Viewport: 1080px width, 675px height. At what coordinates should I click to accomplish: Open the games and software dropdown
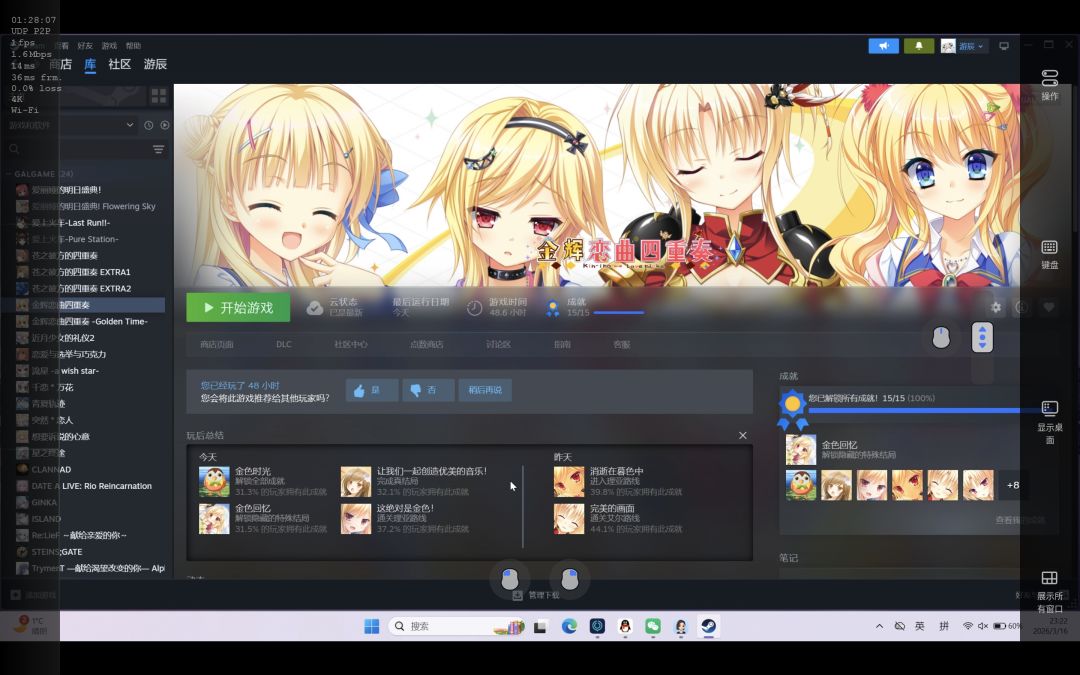pyautogui.click(x=72, y=125)
